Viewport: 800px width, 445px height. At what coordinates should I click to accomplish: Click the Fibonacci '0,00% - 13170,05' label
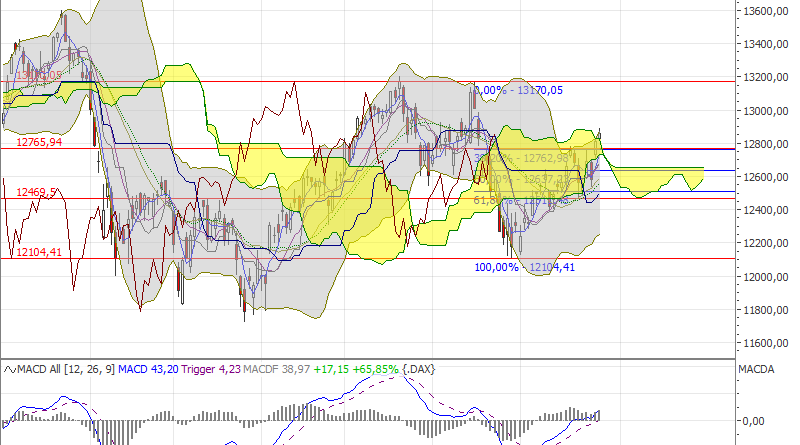coord(518,90)
